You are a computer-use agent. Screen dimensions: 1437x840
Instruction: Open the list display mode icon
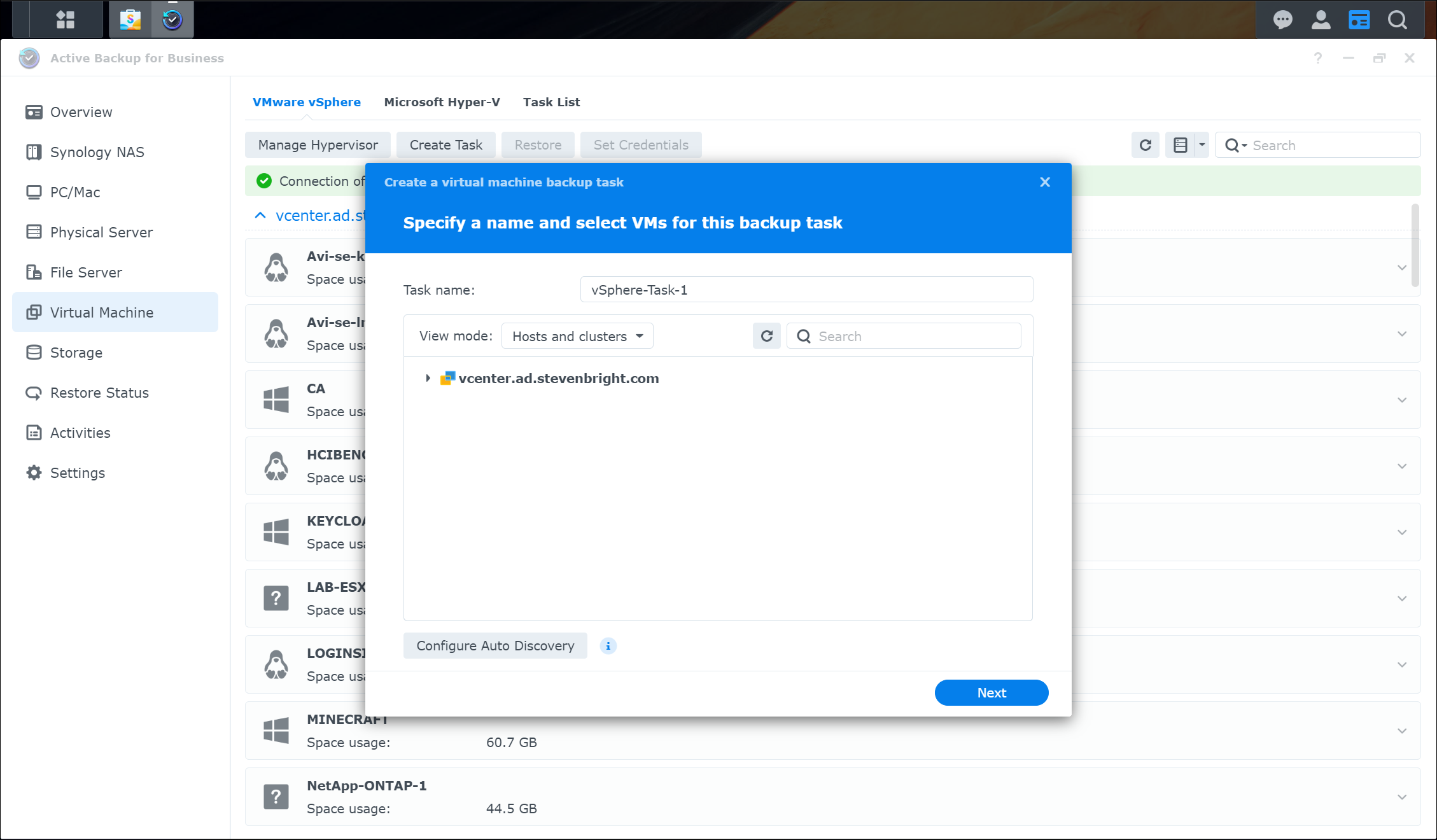1181,145
